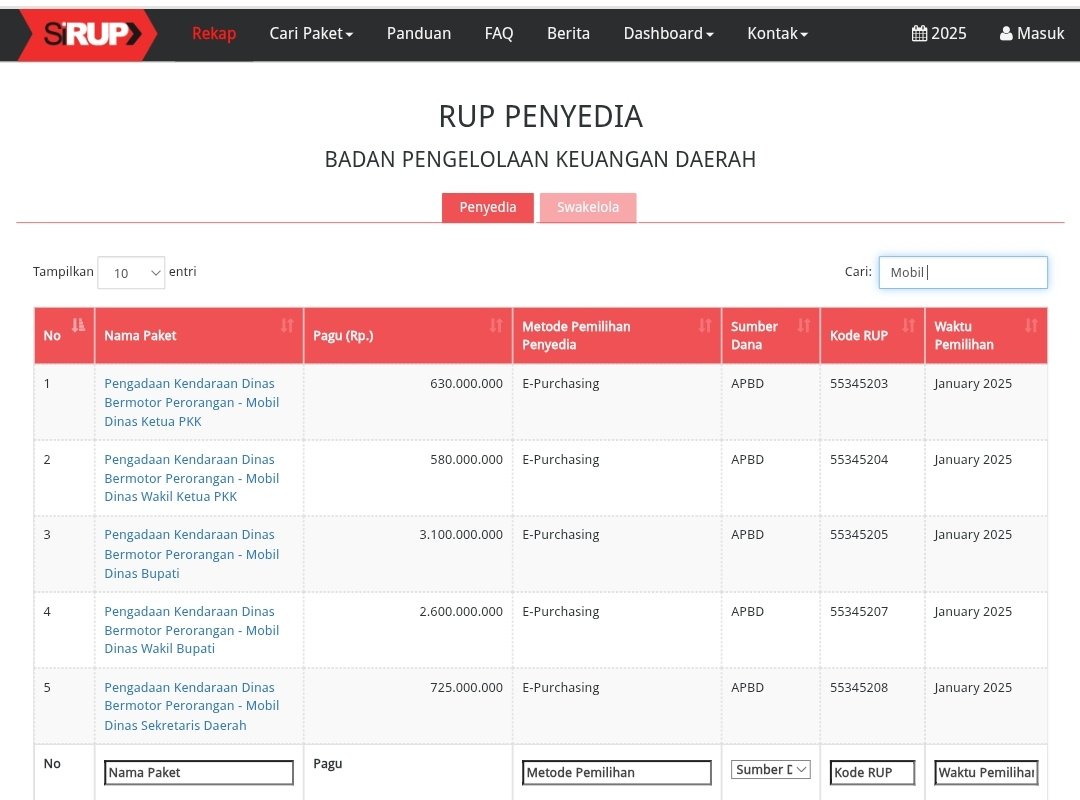Expand the Cari Paket menu
Screen dimensions: 1080x800
tap(311, 34)
